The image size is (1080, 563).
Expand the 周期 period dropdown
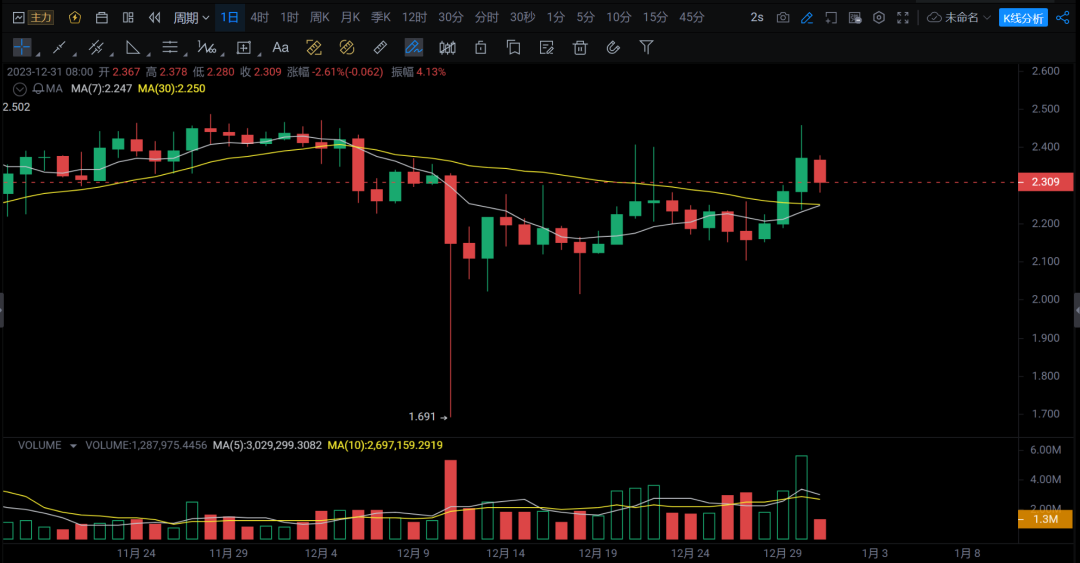191,17
